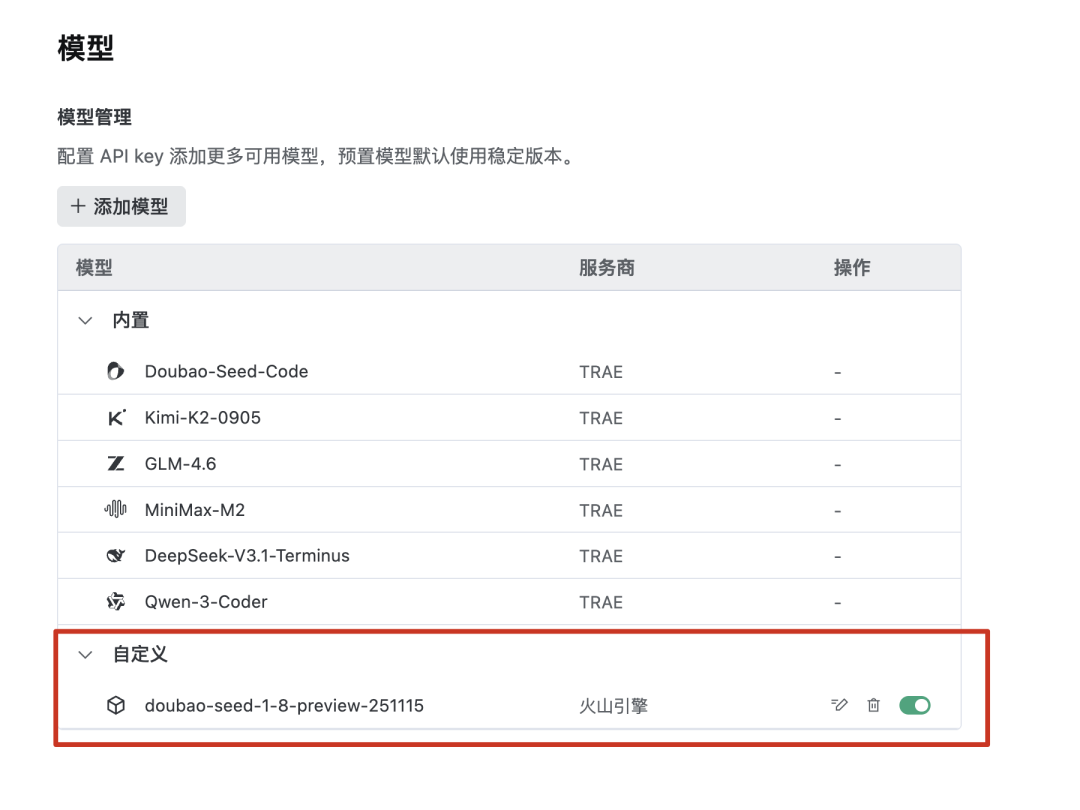Select the Doubao-Seed-Code row

tap(450, 371)
